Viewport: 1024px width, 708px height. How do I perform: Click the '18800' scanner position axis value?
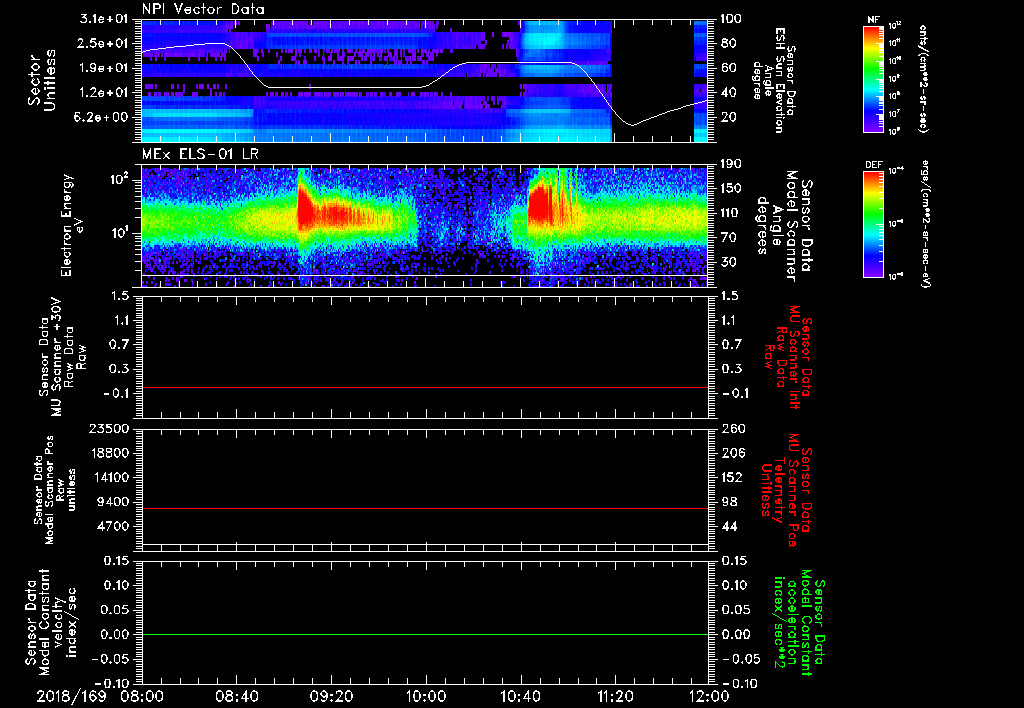[110, 453]
